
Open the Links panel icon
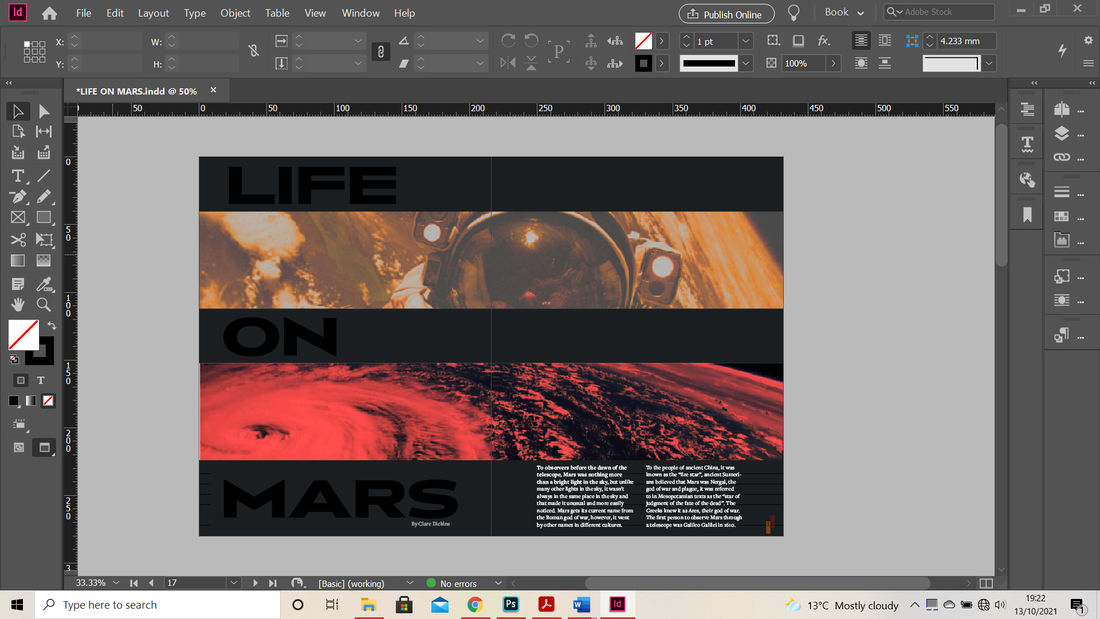pyautogui.click(x=1061, y=157)
